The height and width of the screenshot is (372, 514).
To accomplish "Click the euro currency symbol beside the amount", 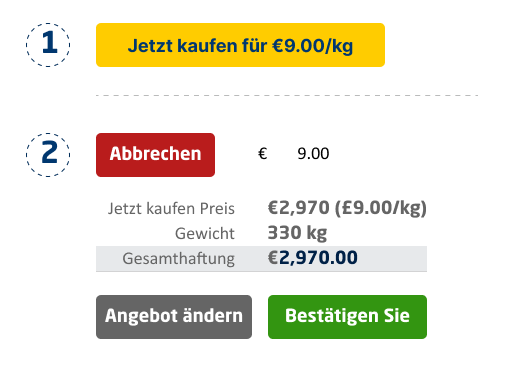I will (x=263, y=154).
